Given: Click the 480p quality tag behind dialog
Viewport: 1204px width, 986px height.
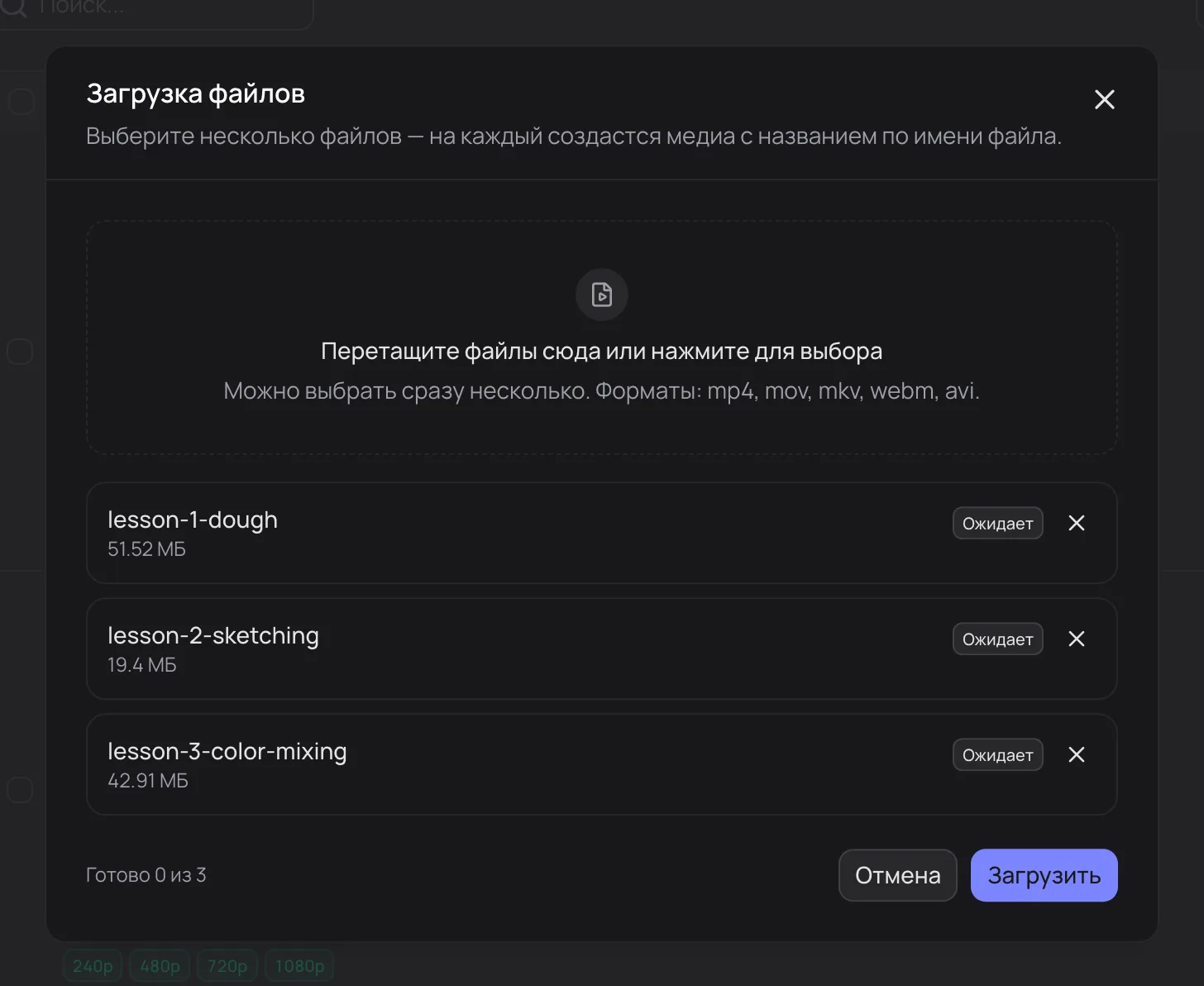Looking at the screenshot, I should [160, 966].
